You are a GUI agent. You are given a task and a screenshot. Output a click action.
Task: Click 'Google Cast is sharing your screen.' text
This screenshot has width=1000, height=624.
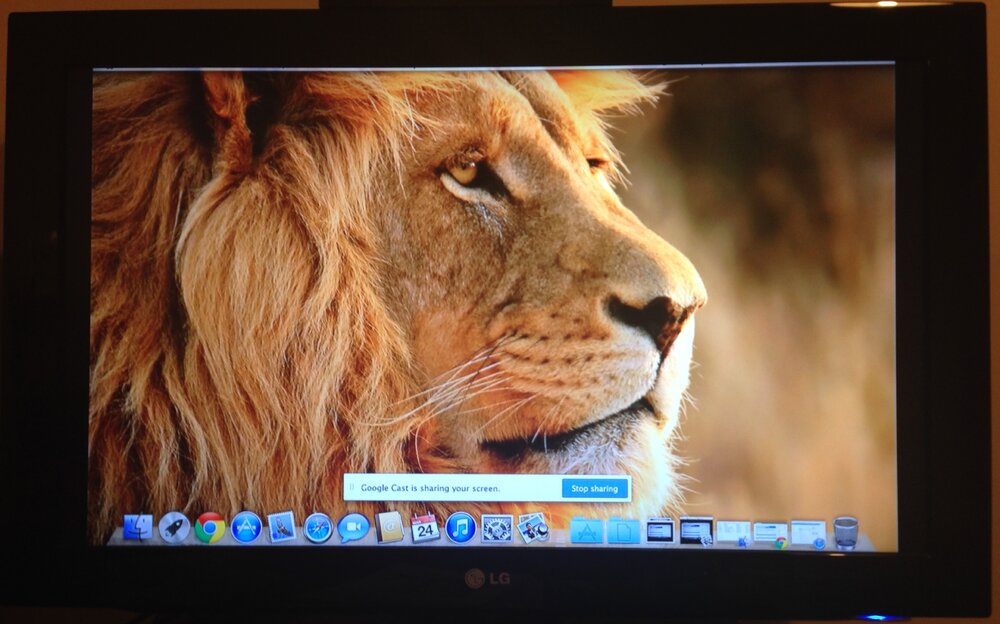(x=430, y=488)
